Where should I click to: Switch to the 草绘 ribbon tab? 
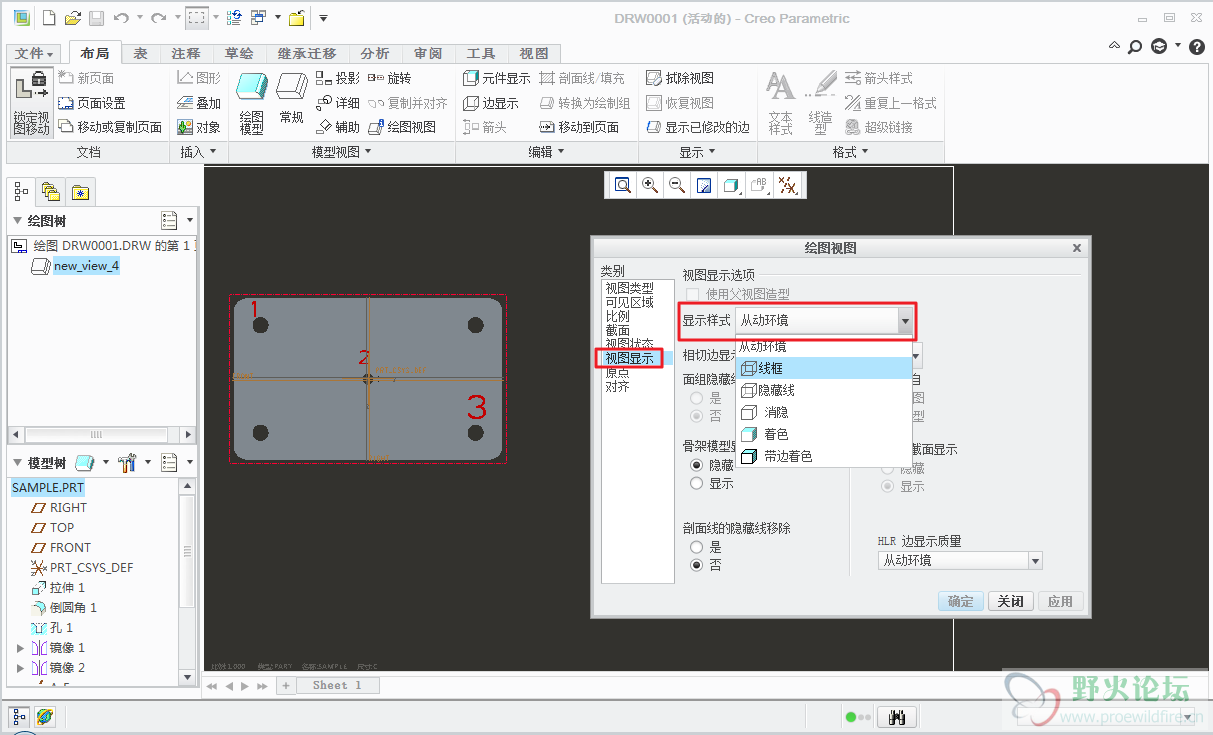point(239,53)
